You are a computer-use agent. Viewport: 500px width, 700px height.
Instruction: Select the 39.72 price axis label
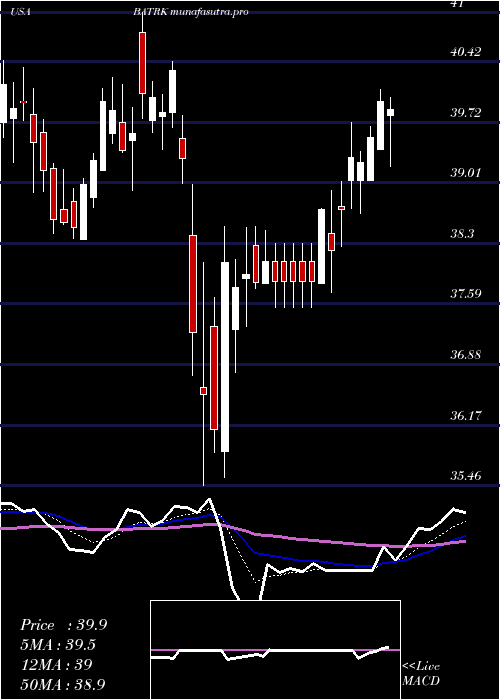pyautogui.click(x=466, y=113)
